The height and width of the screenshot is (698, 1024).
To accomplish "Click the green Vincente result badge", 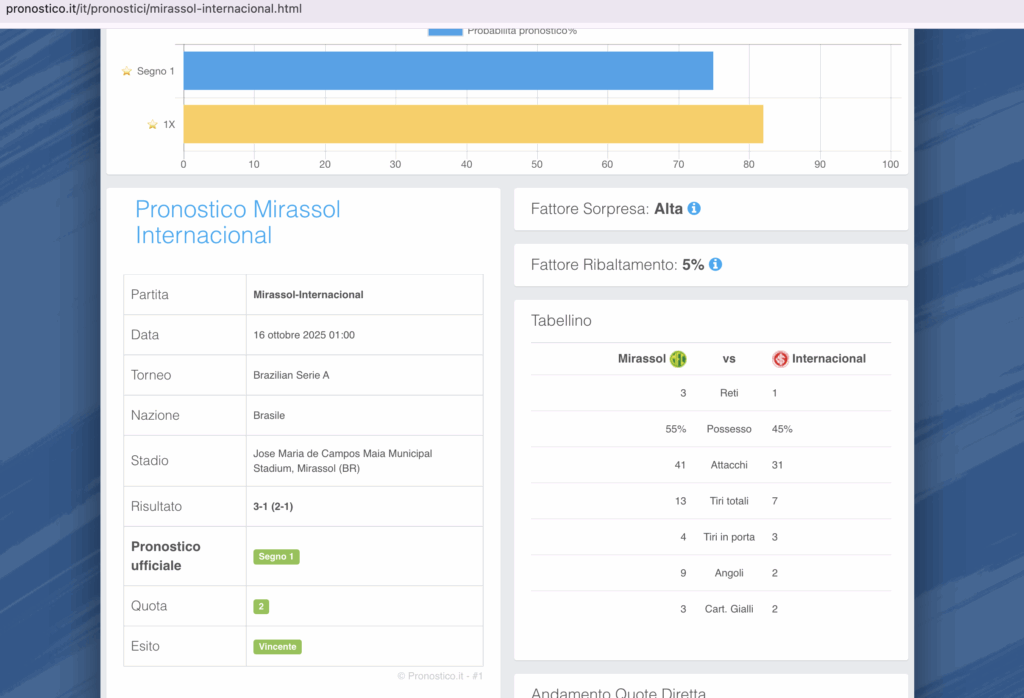I will pos(277,647).
